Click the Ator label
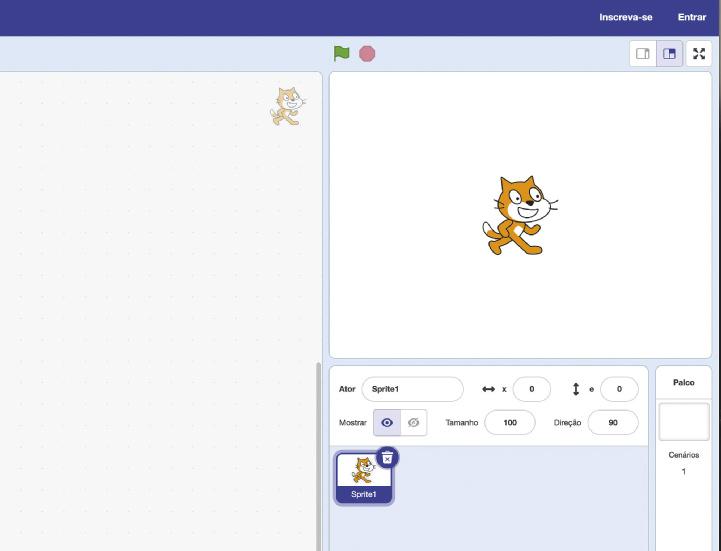Viewport: 721px width, 551px height. (347, 389)
